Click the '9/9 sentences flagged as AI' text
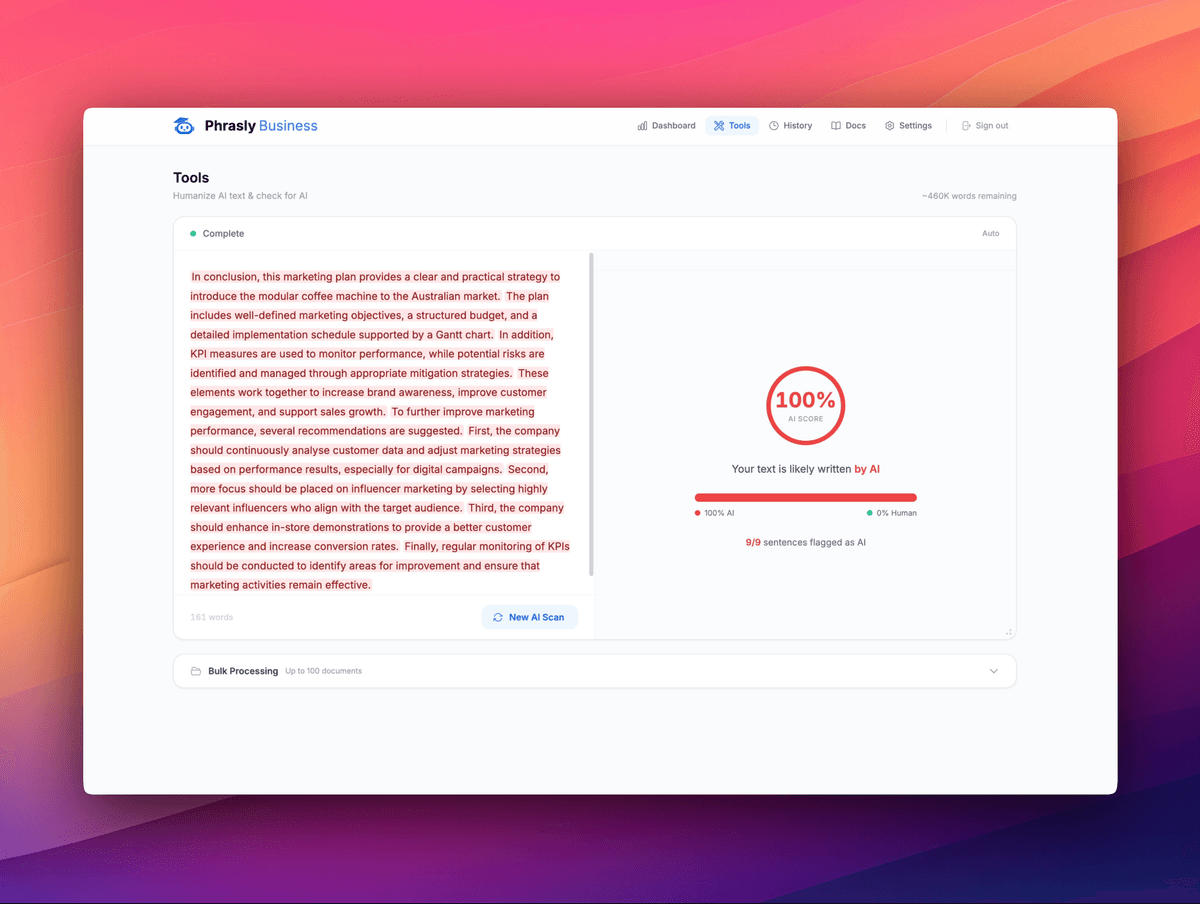This screenshot has width=1200, height=904. click(806, 542)
